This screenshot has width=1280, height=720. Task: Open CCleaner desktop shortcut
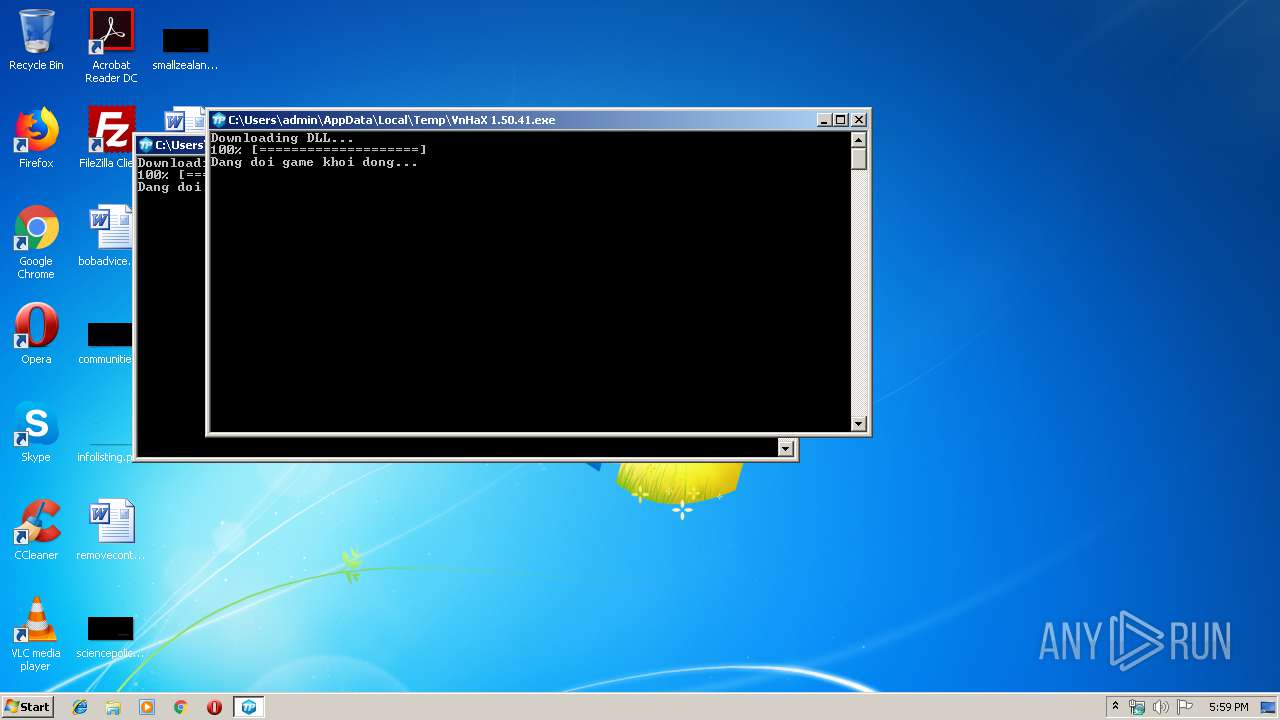point(36,530)
